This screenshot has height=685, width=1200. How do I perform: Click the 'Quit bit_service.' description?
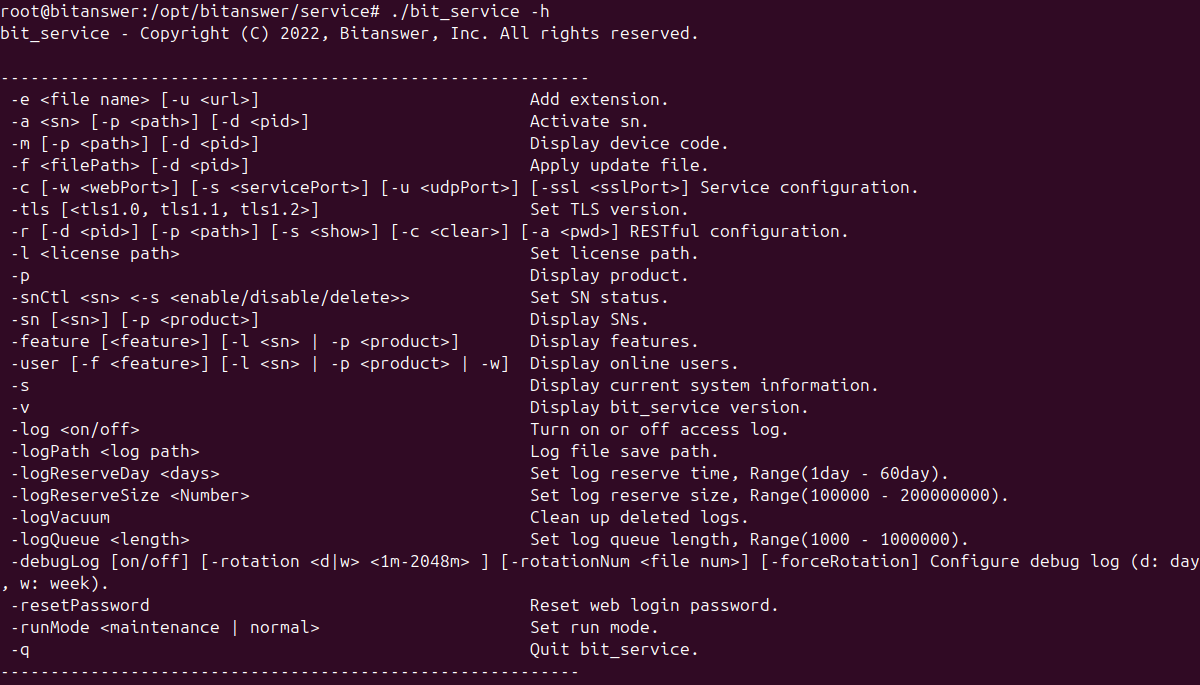coord(614,650)
